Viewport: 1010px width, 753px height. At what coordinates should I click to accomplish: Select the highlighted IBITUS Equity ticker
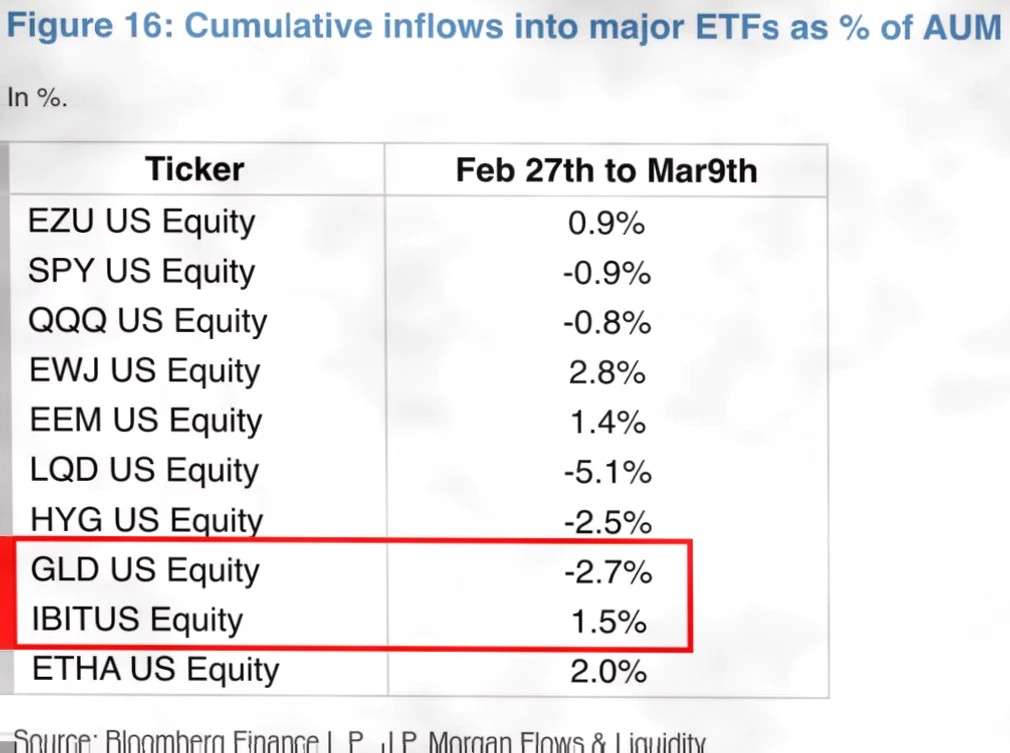137,620
